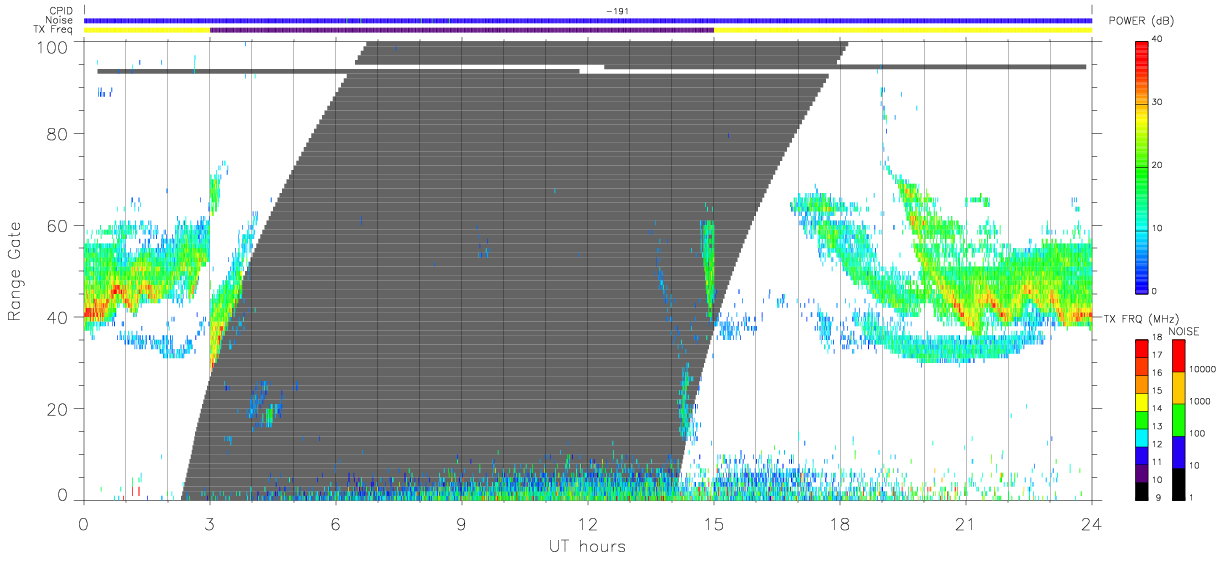1228x567 pixels.
Task: Click the blue Noise strip above the plot
Action: (588, 20)
